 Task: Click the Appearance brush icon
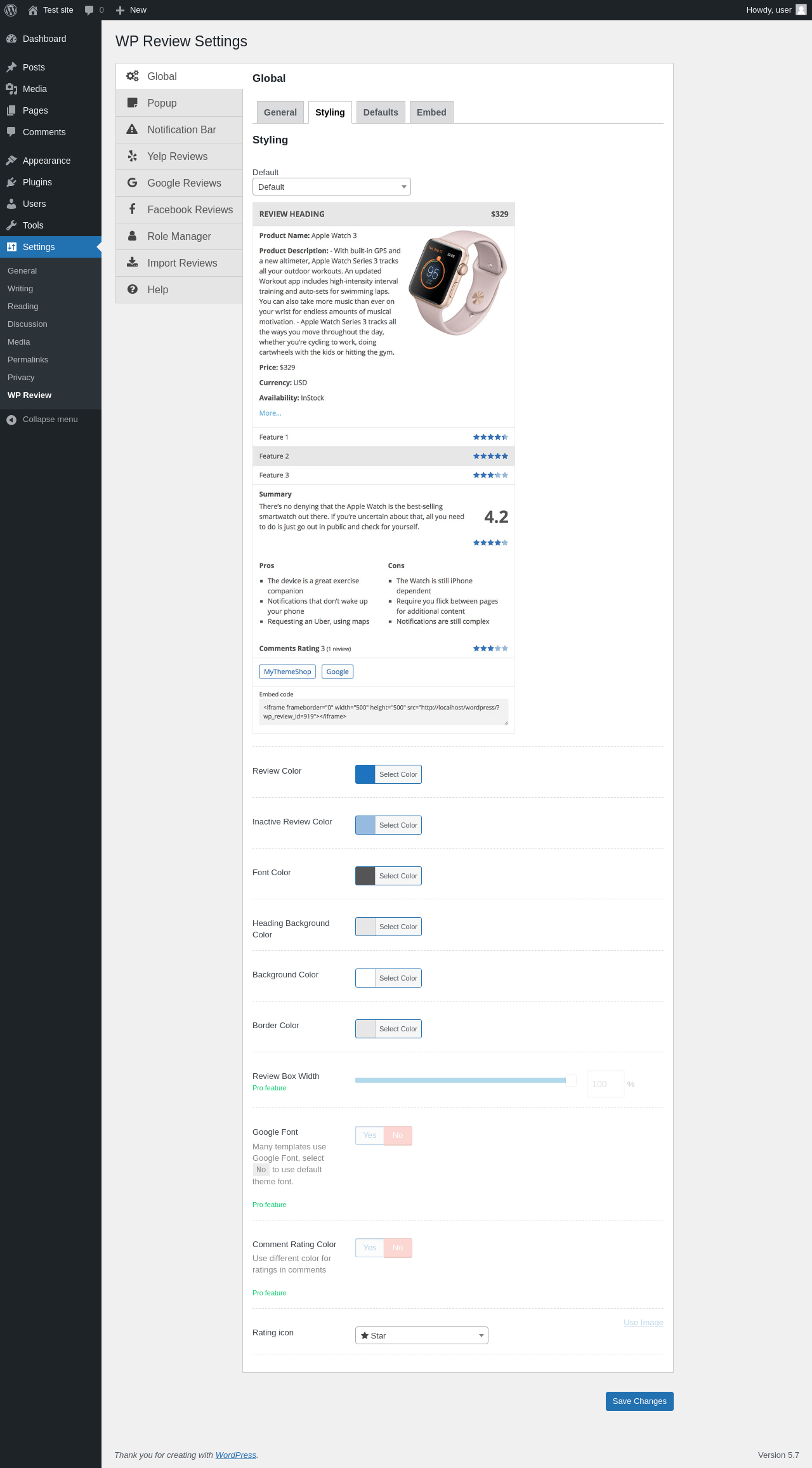pyautogui.click(x=11, y=161)
